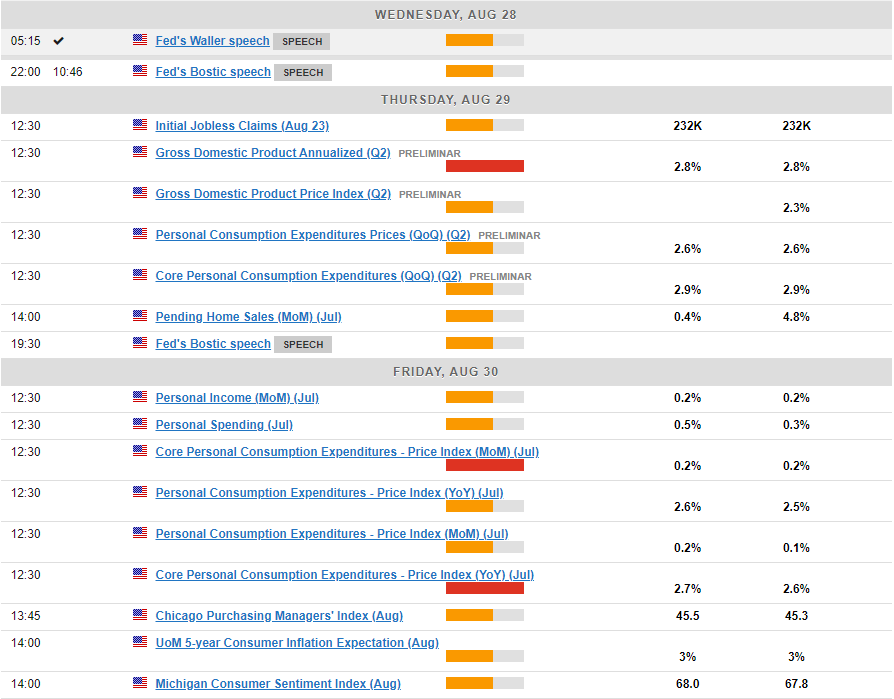Click the Friday, Aug 30 date header
This screenshot has height=699, width=894.
point(446,372)
